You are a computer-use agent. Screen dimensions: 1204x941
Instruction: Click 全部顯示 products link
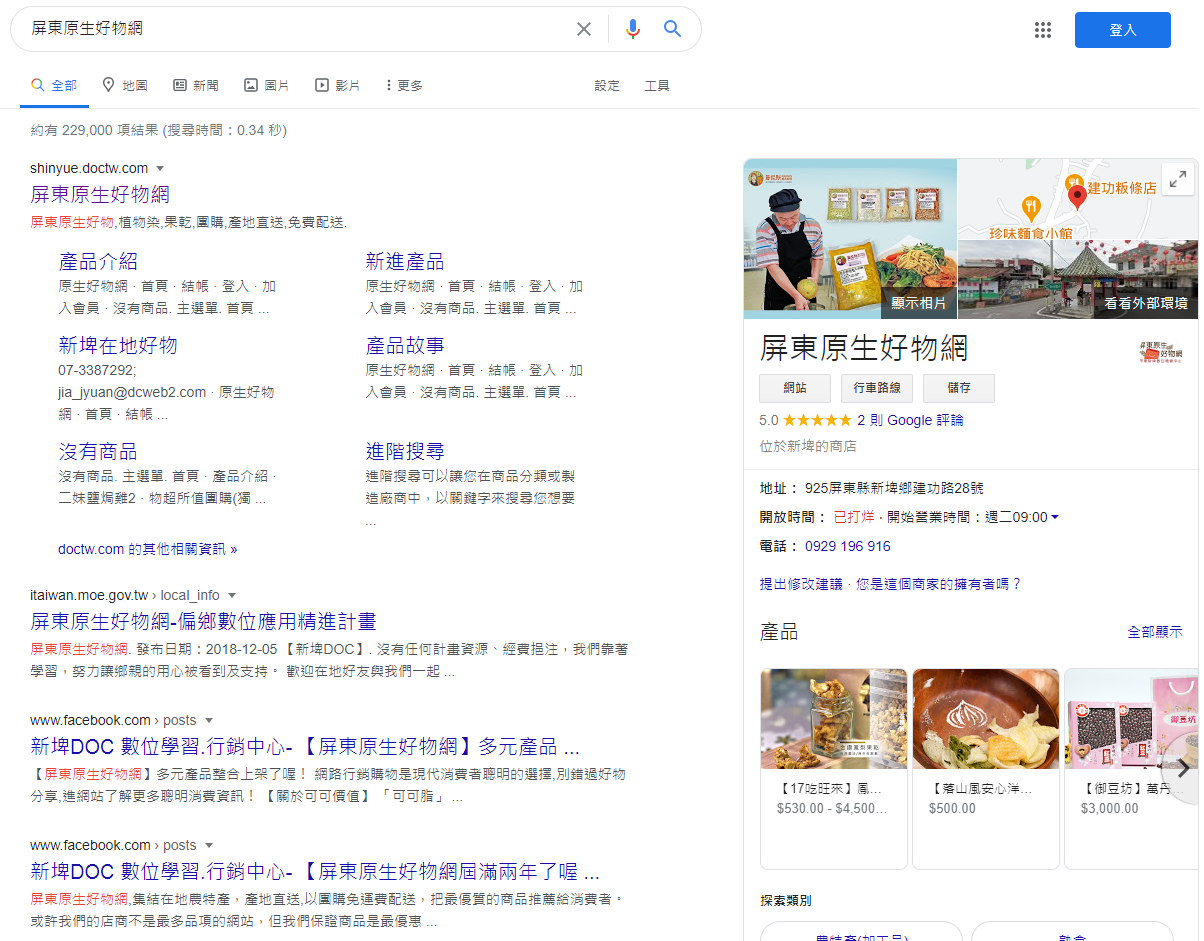(x=1155, y=632)
